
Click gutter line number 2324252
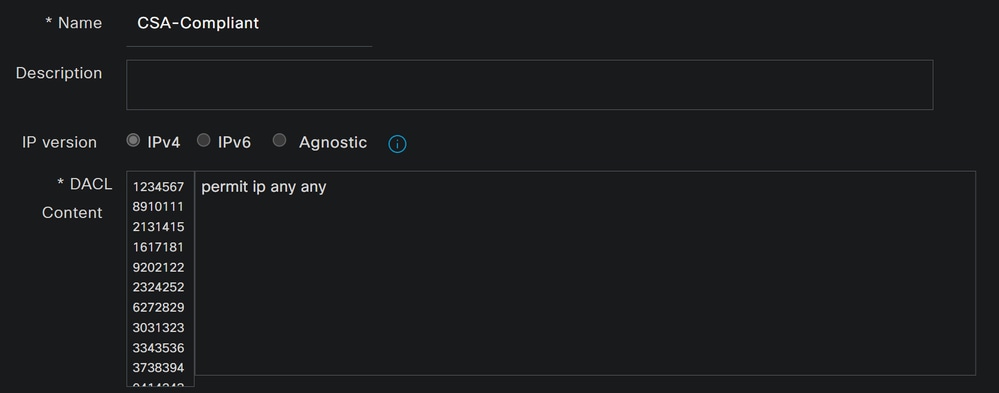159,287
